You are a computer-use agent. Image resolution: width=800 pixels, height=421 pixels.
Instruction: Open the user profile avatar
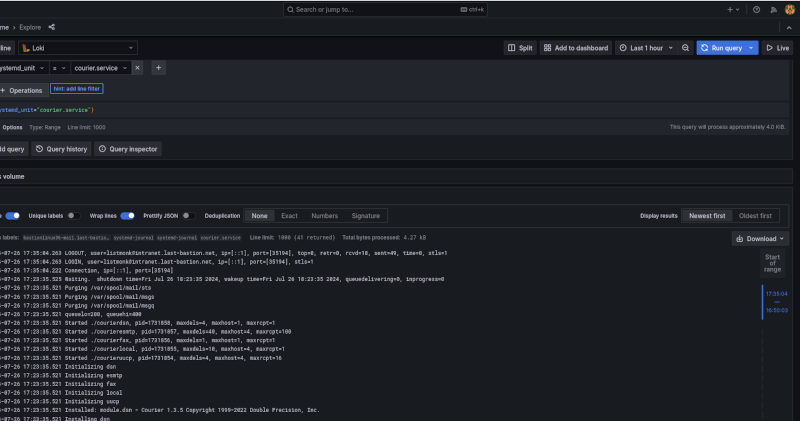coord(788,9)
